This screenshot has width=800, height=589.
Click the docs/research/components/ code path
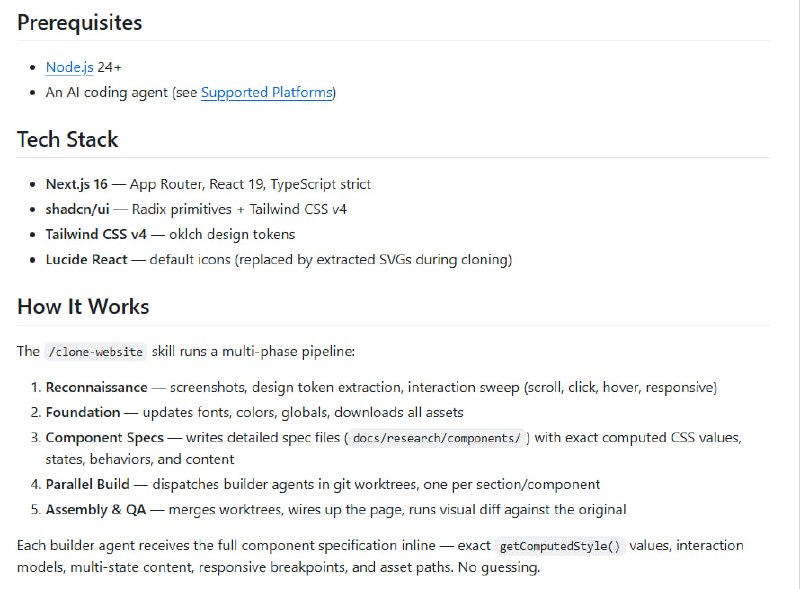(438, 438)
